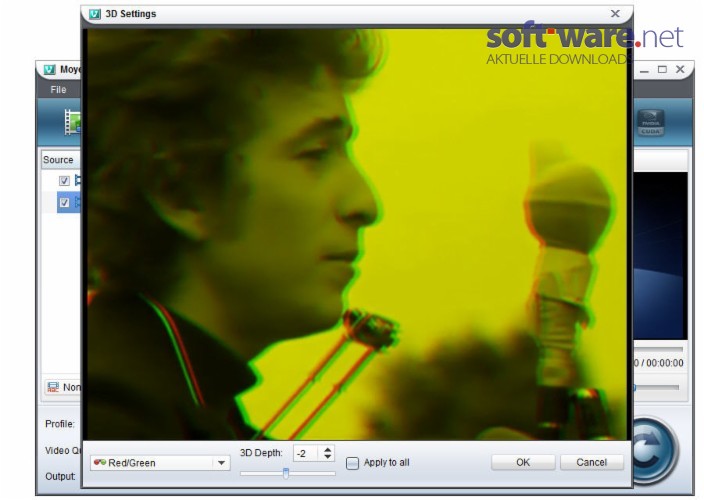Screen dimensions: 704x500
Task: Close the 3D Settings dialog
Action: coord(615,14)
